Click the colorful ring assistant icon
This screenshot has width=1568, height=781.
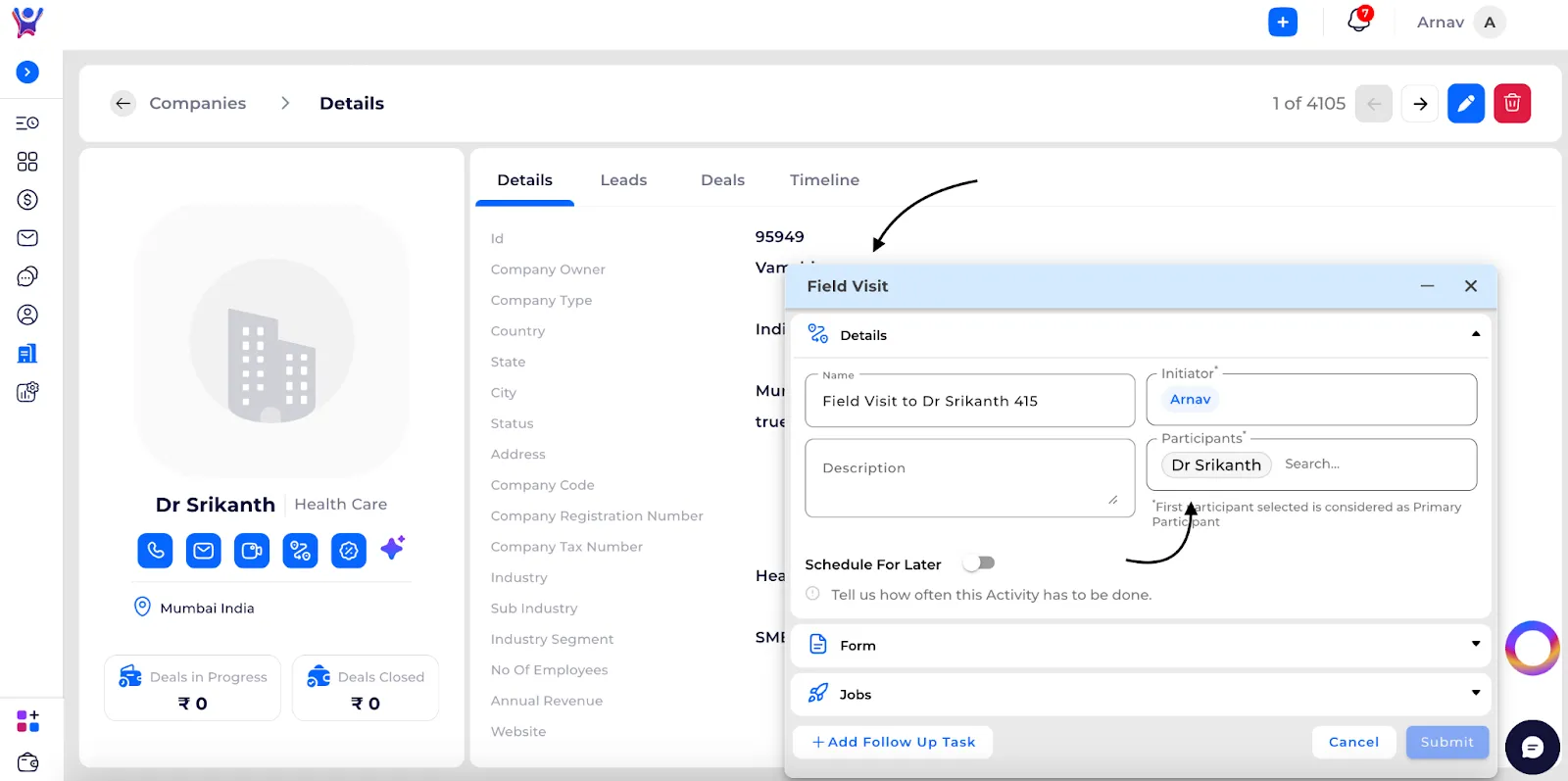[x=1532, y=648]
